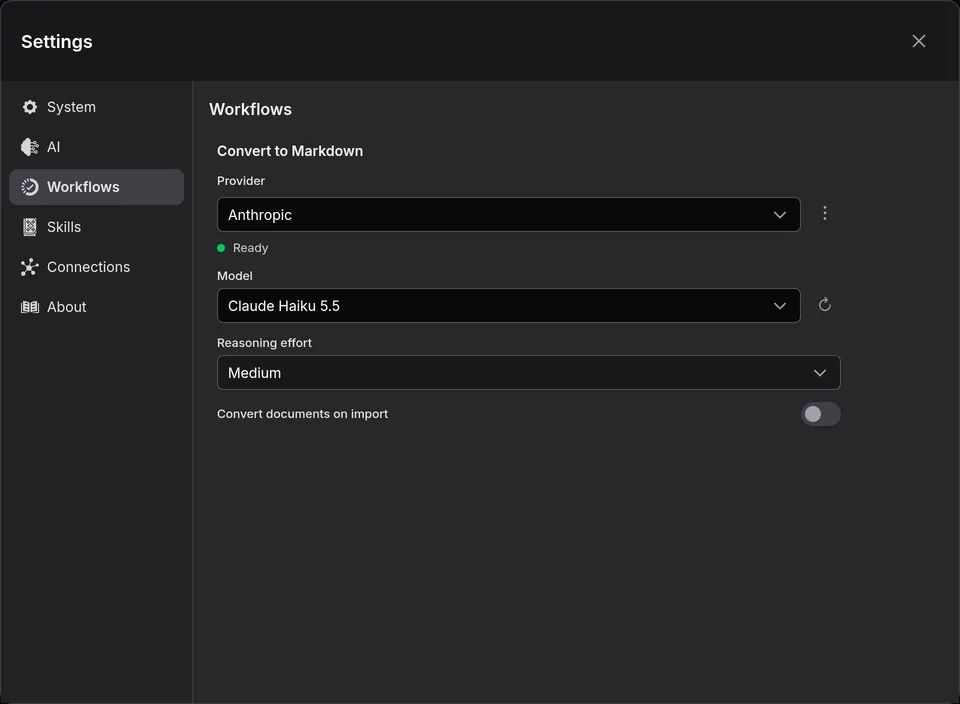
Task: Click the chevron arrow of Model dropdown
Action: tap(779, 305)
